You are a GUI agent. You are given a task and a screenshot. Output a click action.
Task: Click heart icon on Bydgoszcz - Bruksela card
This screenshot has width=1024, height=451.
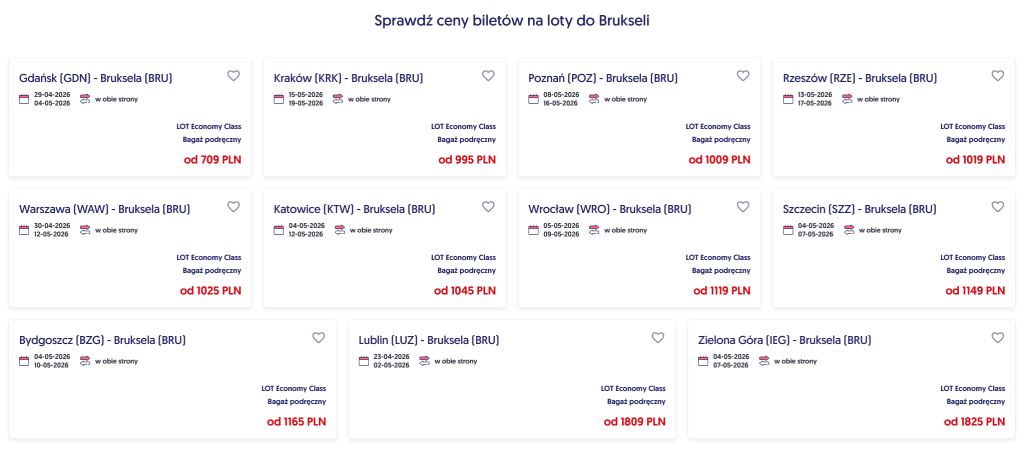319,338
